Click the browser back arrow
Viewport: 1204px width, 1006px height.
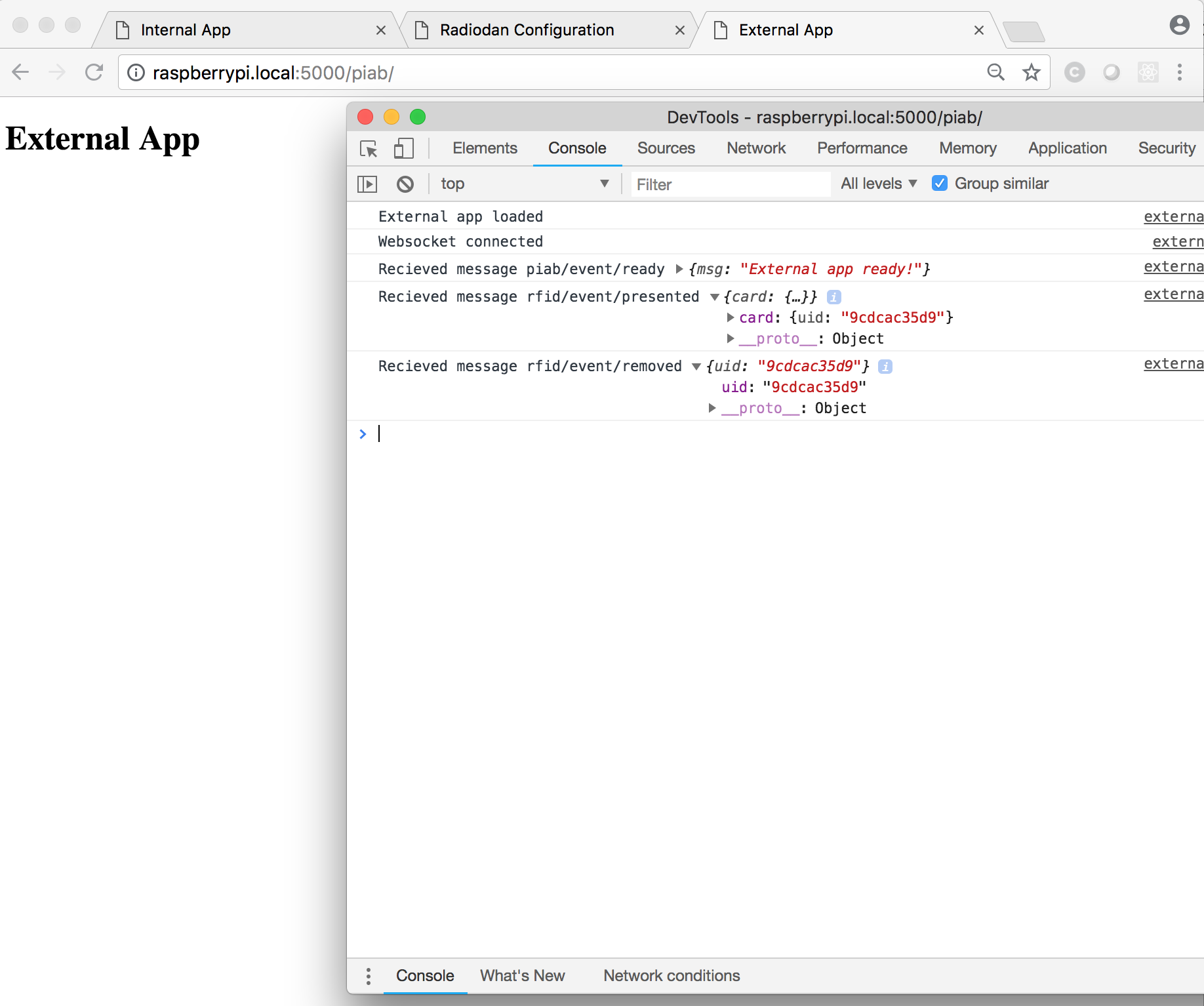(x=21, y=72)
